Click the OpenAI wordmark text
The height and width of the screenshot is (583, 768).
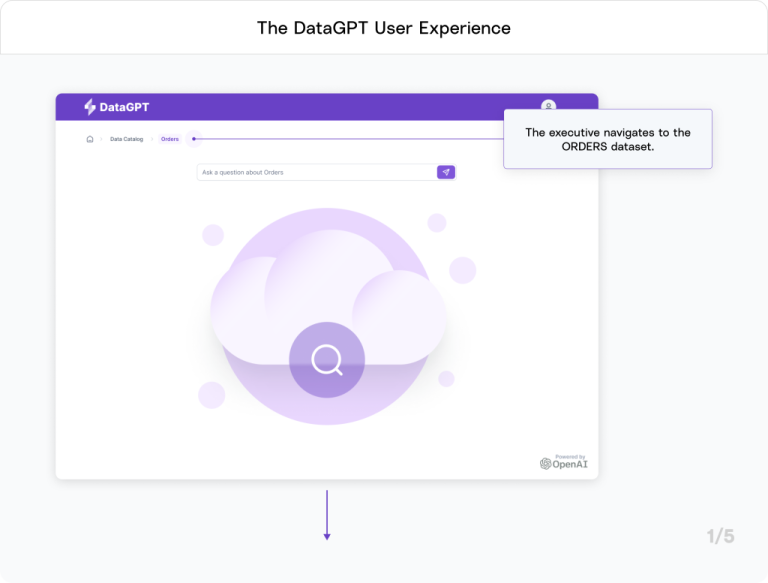[x=569, y=464]
